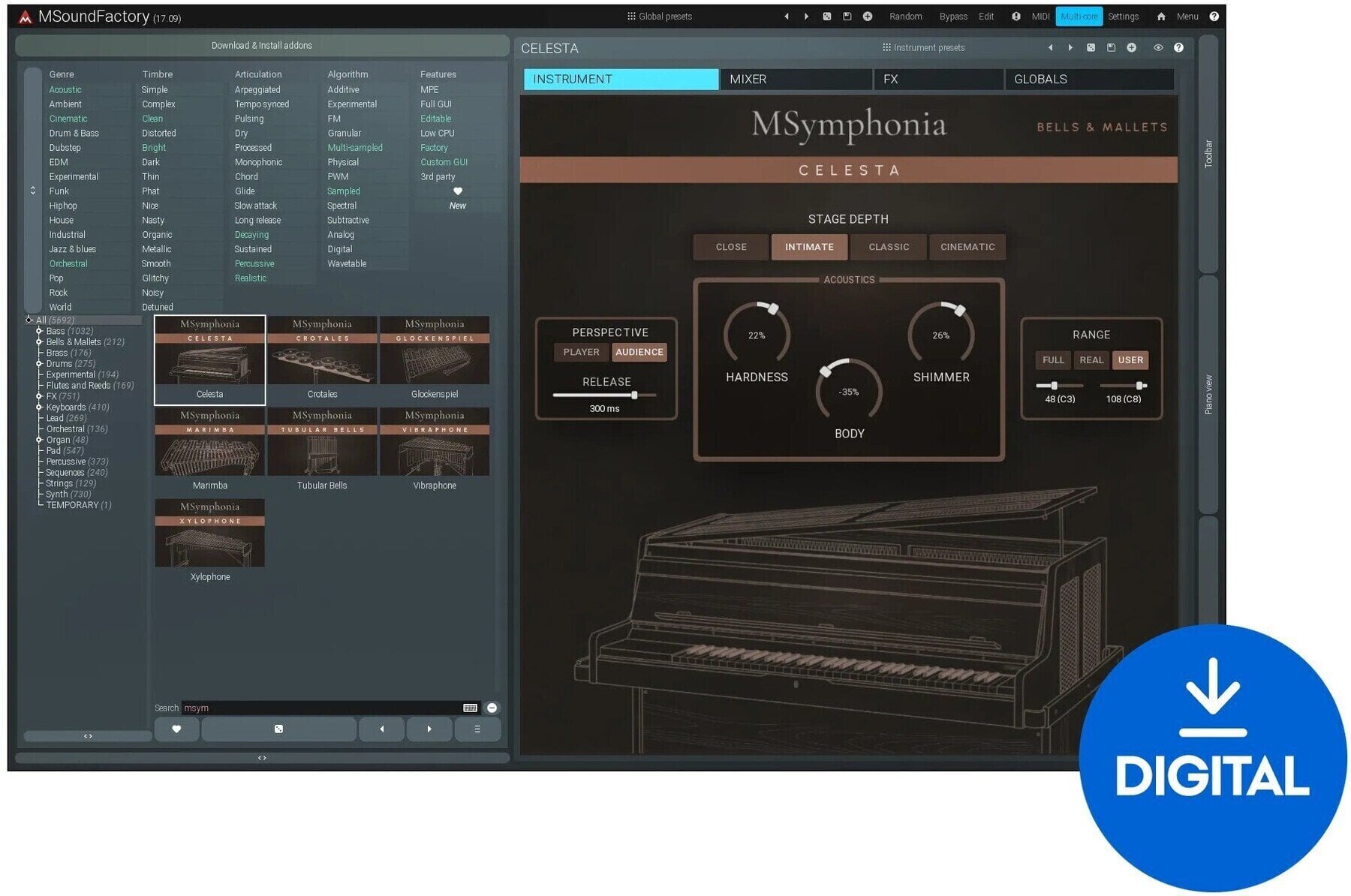Click the Random button in the top bar
1351x896 pixels.
tap(905, 17)
